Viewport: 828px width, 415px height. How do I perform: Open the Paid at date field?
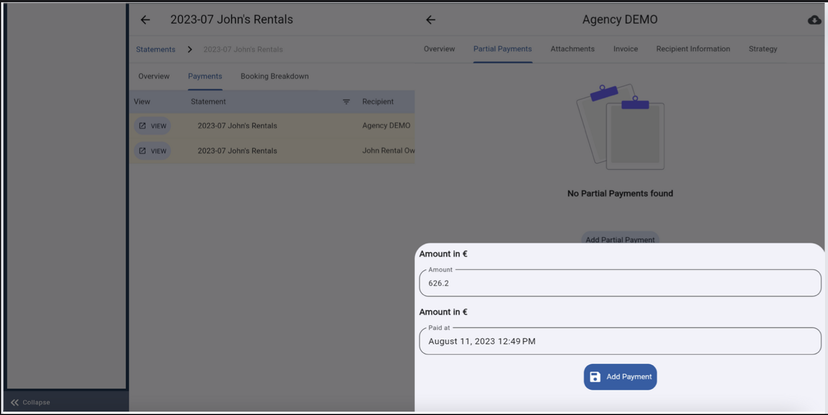pos(620,341)
